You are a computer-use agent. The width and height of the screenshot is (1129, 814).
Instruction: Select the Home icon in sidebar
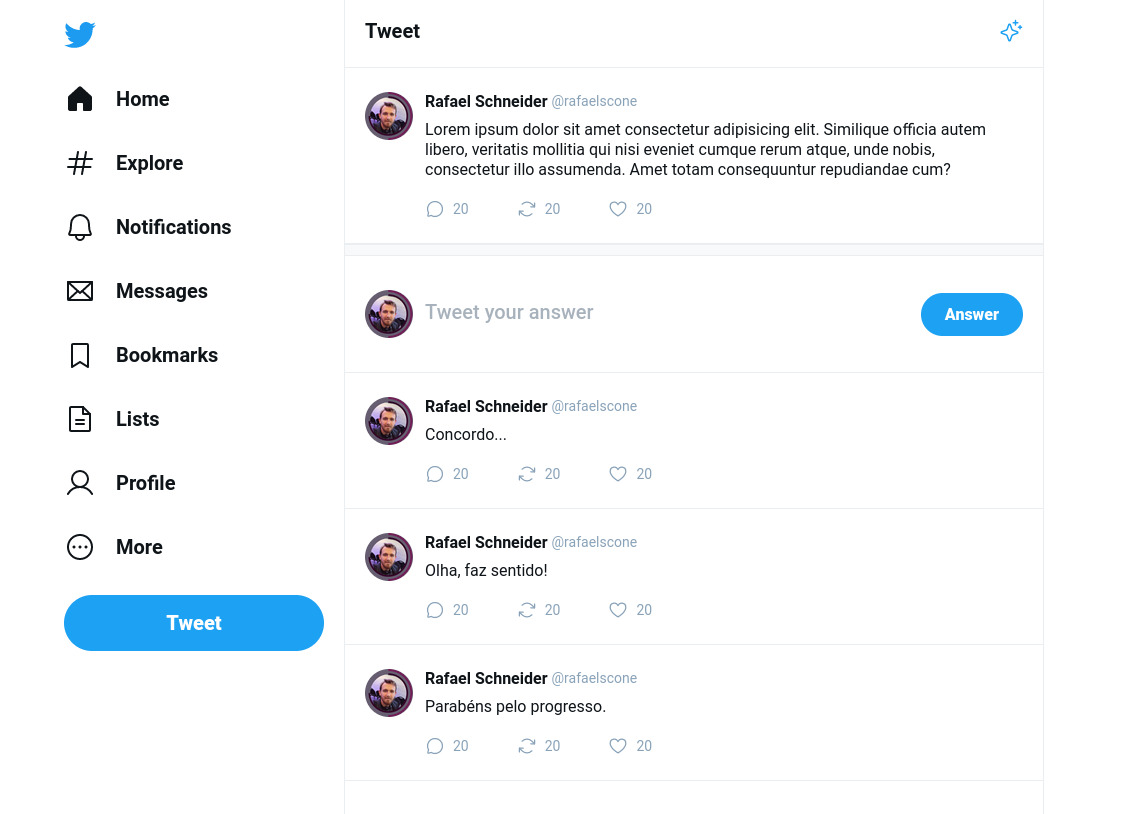click(x=80, y=98)
